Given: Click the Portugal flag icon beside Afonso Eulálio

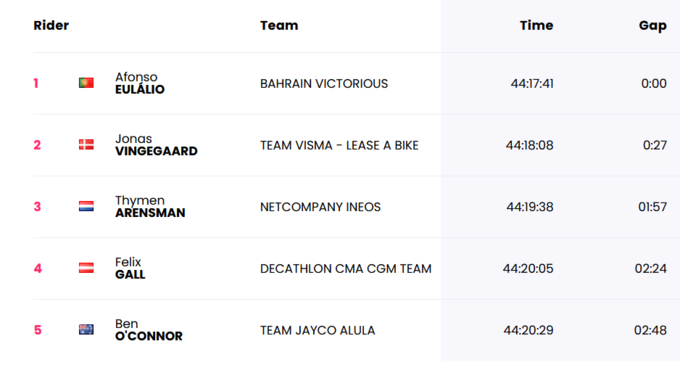Looking at the screenshot, I should click(86, 83).
